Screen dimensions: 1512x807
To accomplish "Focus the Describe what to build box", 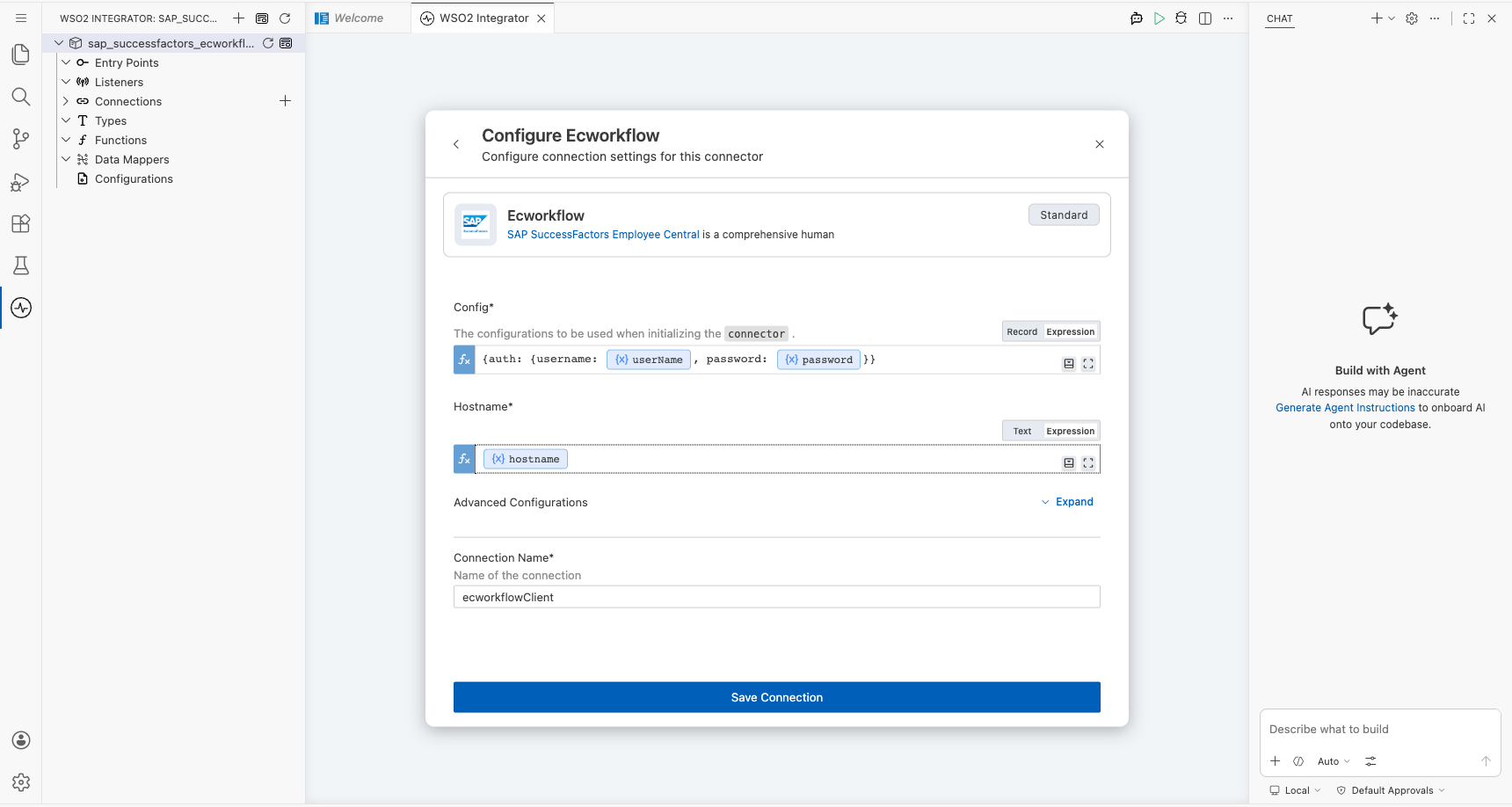I will 1380,730.
